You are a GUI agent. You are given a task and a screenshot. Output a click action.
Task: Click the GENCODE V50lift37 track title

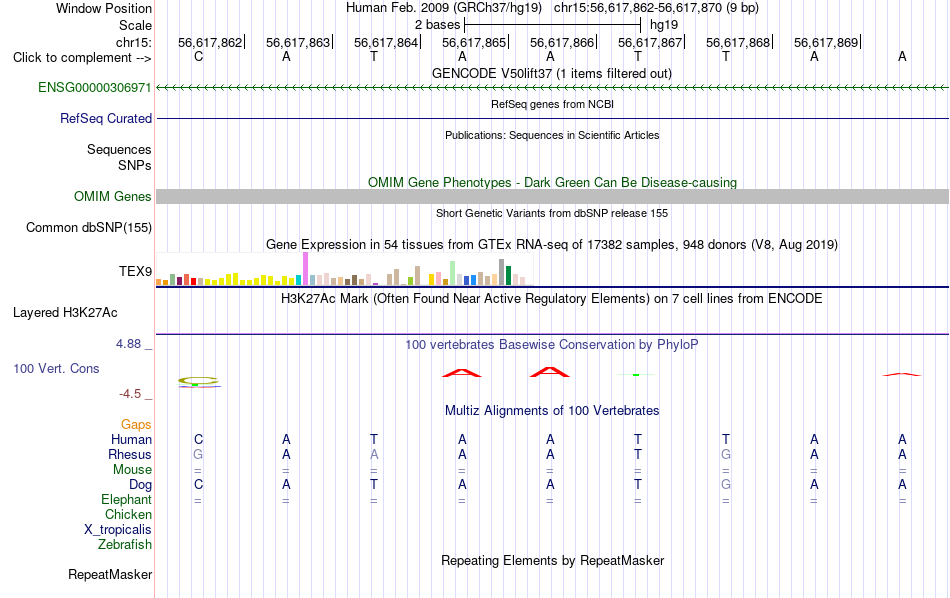551,73
